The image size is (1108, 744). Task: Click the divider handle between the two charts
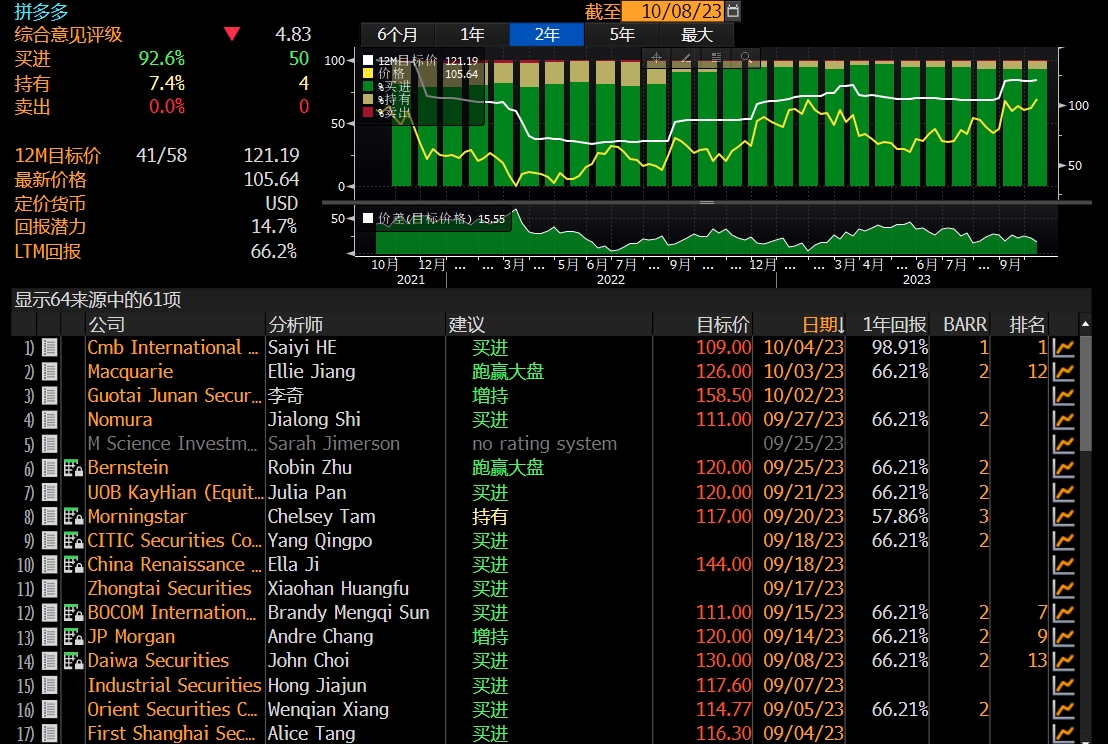click(707, 203)
